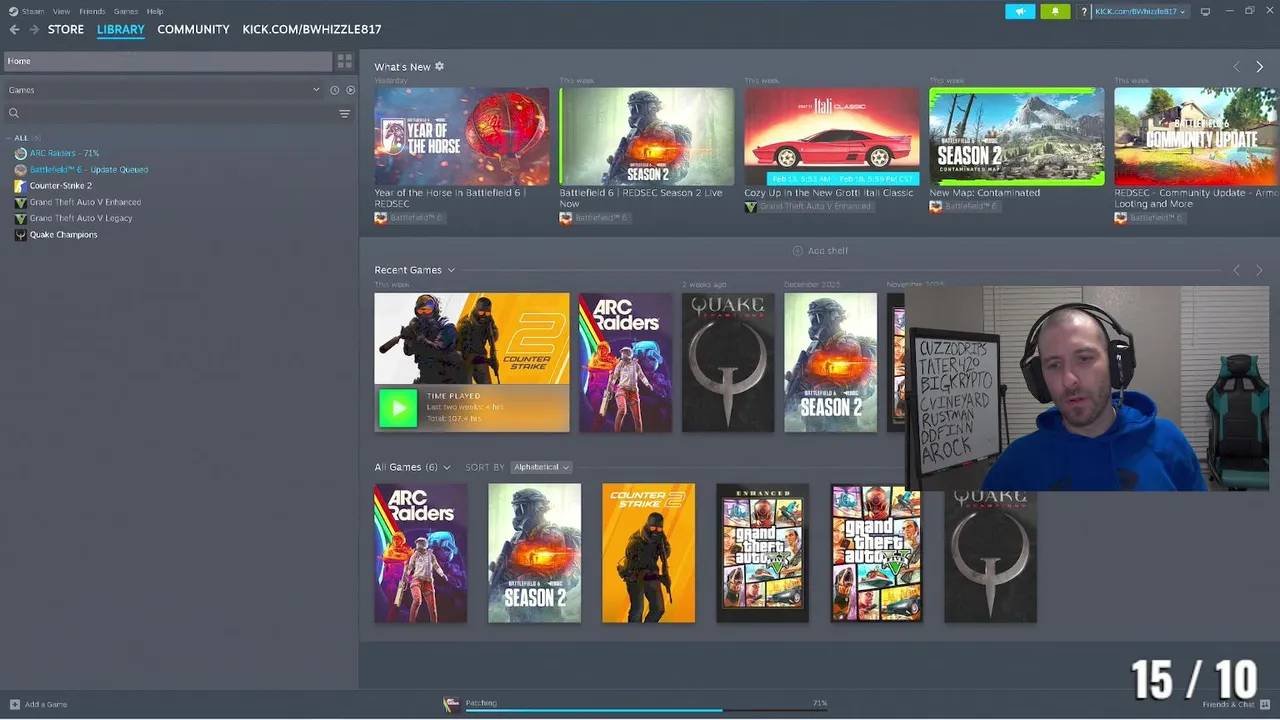Go back with the left arrow navigation icon
1280x720 pixels.
(14, 29)
